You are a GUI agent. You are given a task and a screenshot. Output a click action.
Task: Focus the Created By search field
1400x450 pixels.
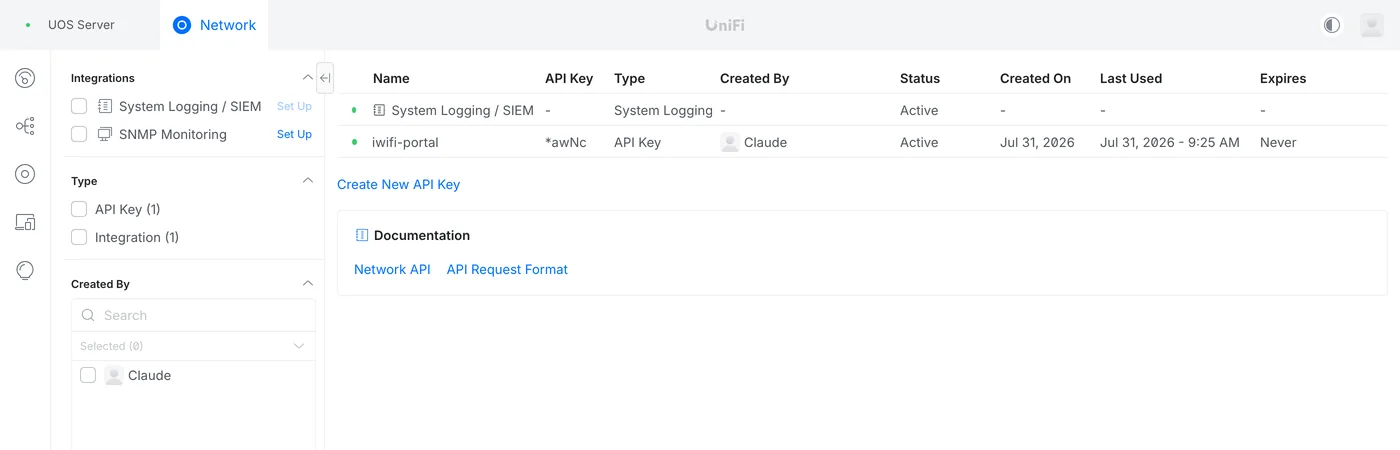pyautogui.click(x=193, y=315)
